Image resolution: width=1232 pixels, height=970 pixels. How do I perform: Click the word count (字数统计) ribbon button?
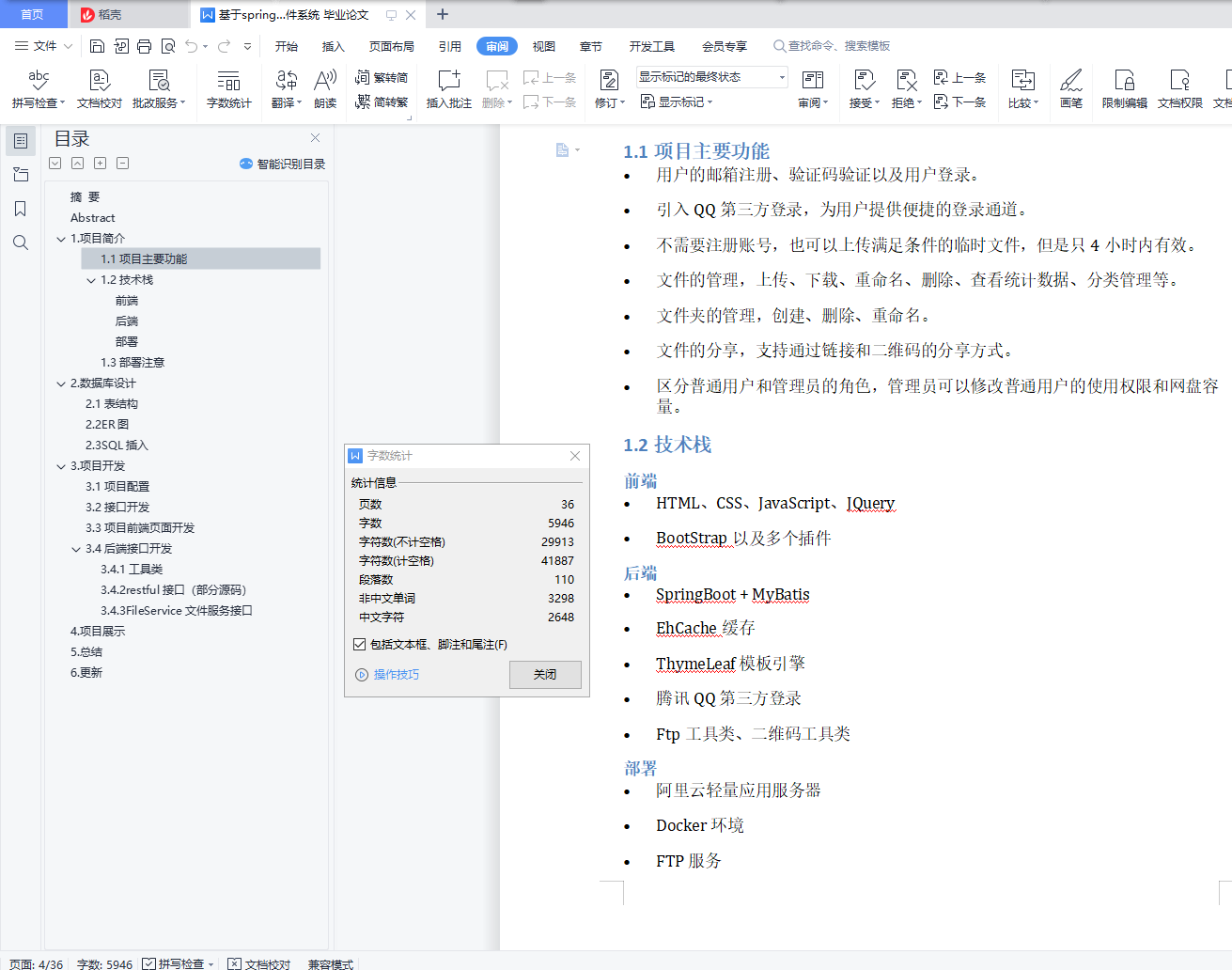[x=229, y=89]
